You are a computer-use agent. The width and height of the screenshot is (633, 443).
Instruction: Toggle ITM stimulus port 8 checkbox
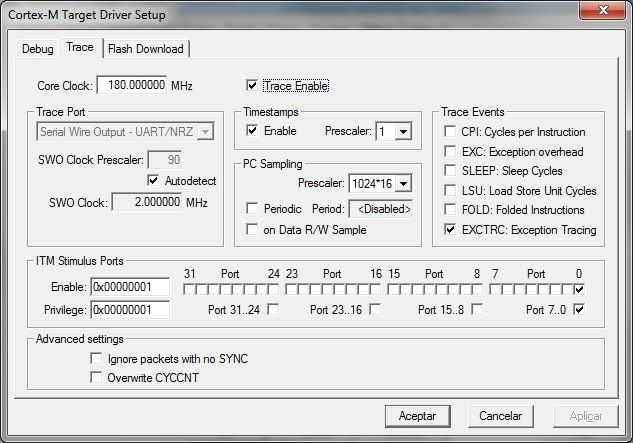tap(478, 289)
